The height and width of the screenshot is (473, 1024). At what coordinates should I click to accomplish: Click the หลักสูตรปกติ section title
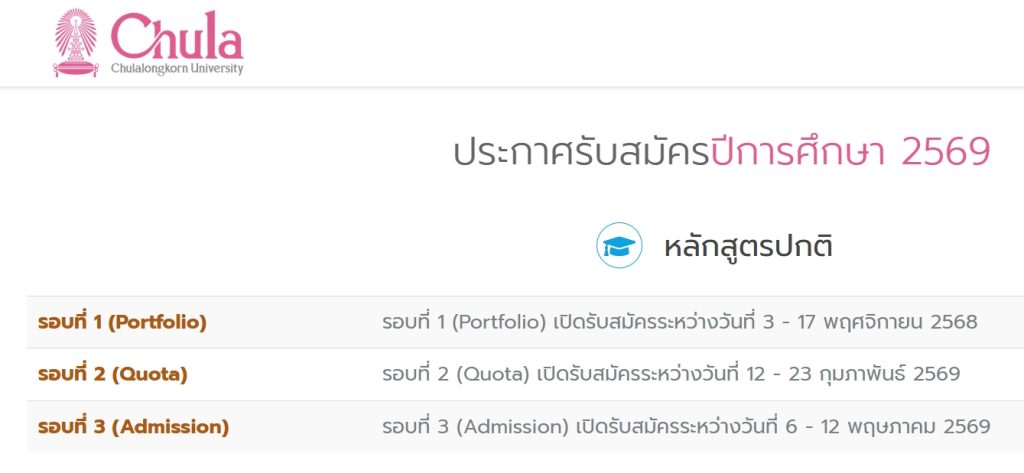pyautogui.click(x=748, y=246)
